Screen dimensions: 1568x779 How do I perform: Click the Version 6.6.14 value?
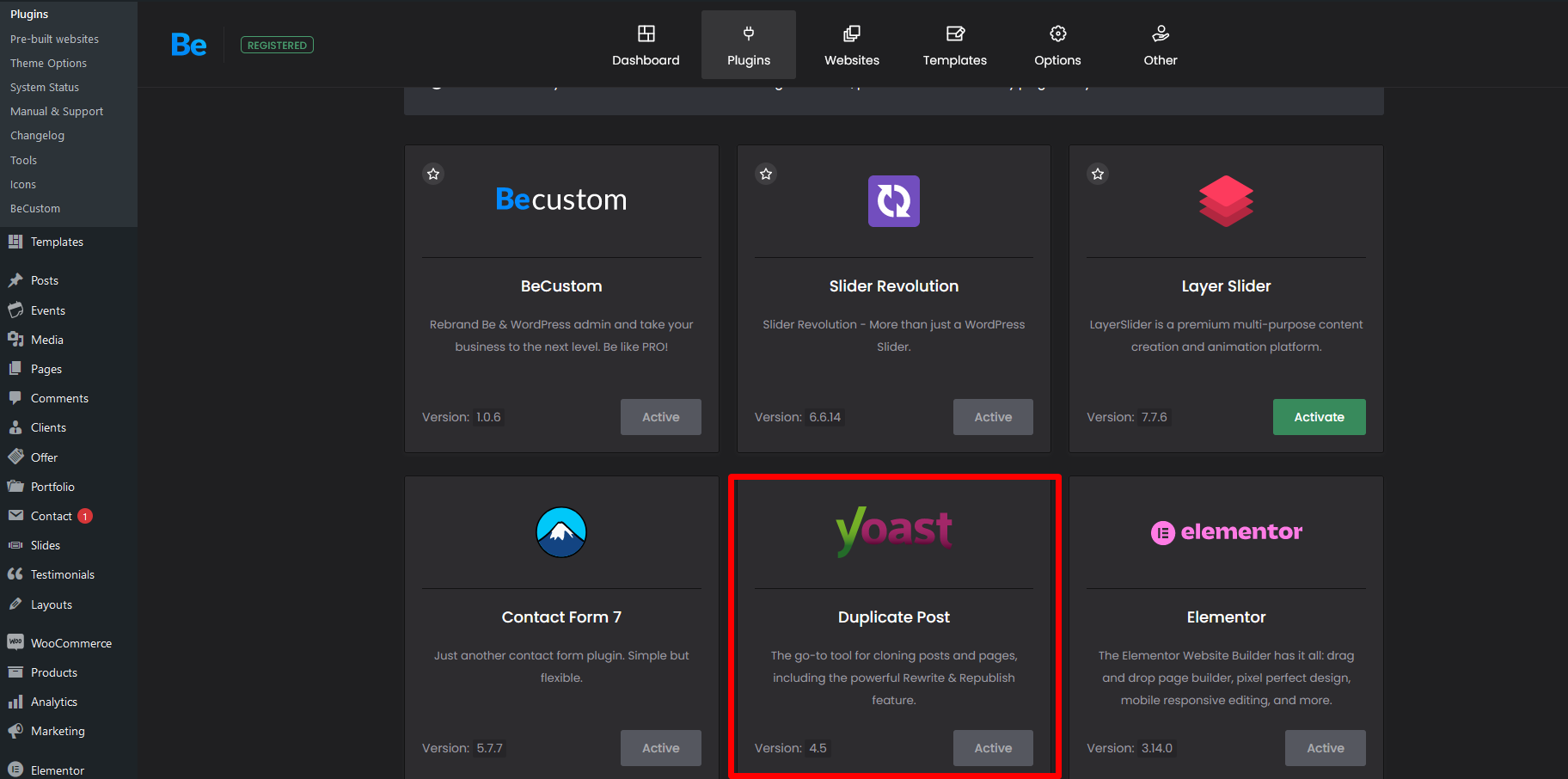point(825,417)
